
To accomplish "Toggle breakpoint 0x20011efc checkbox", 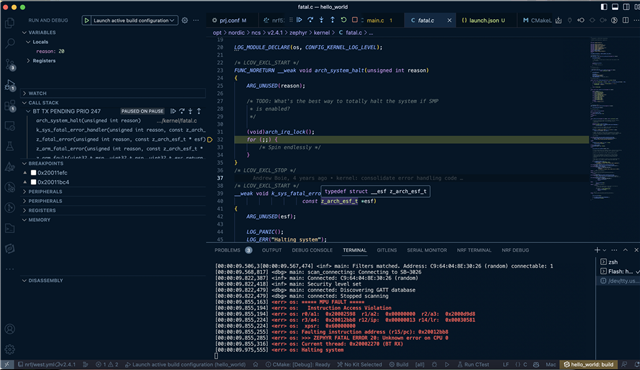I will (33, 173).
